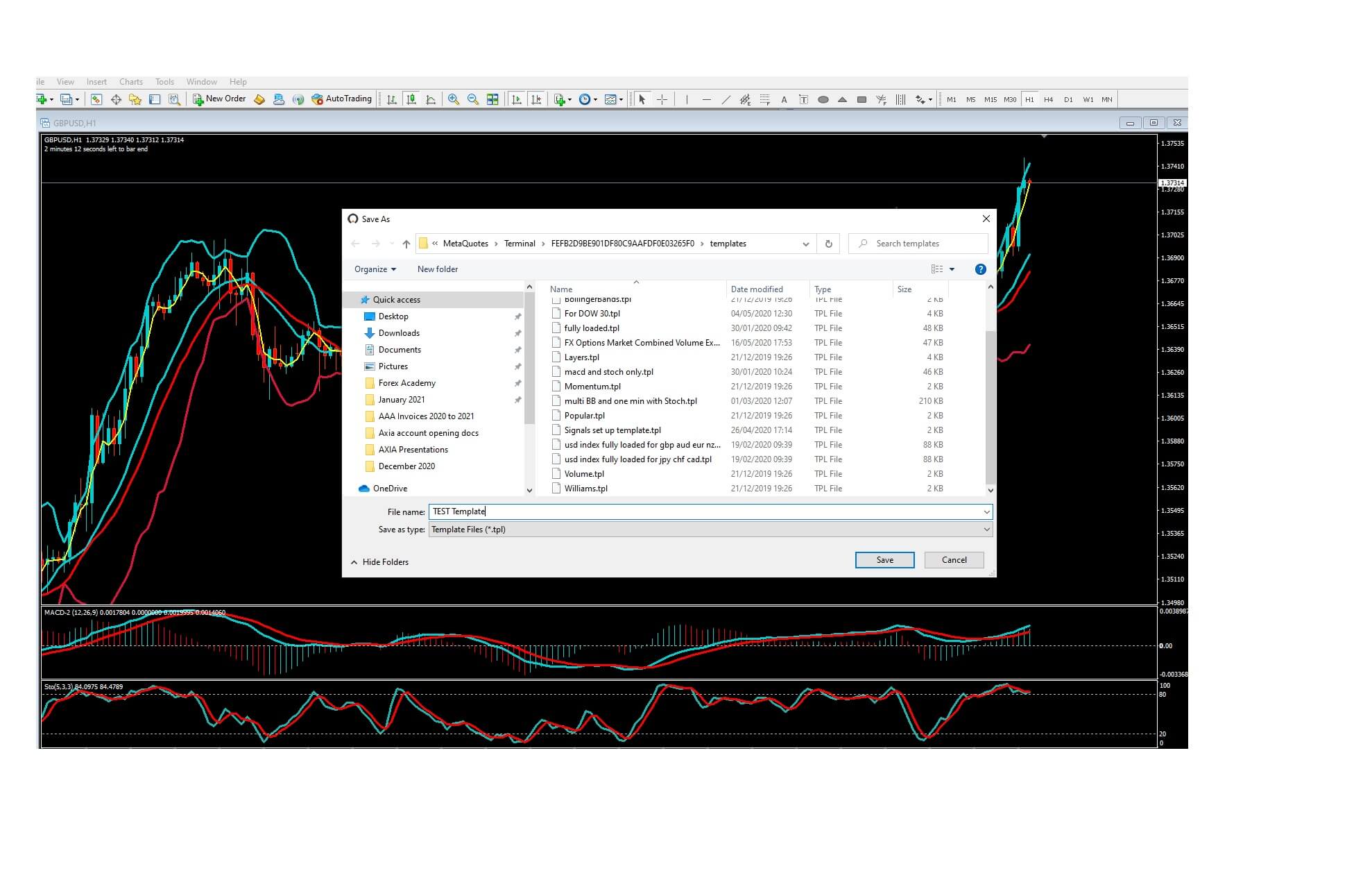Refresh the templates folder listing
Viewport: 1372px width, 880px height.
(x=828, y=244)
